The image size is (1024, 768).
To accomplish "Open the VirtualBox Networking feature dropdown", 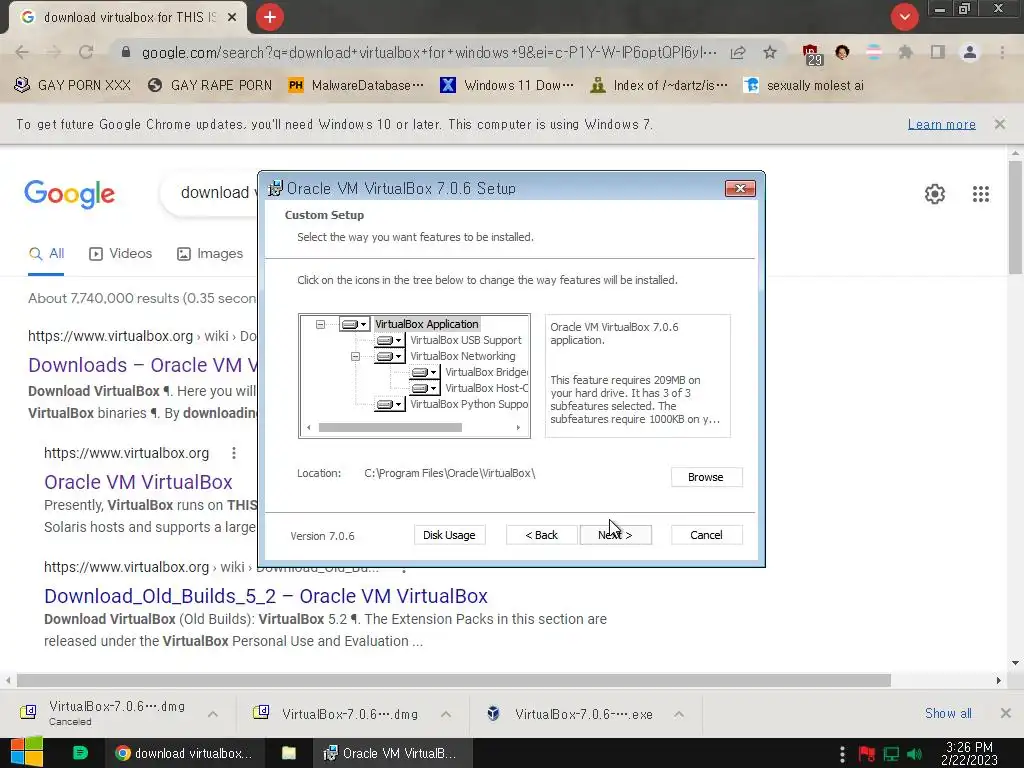I will coord(390,357).
